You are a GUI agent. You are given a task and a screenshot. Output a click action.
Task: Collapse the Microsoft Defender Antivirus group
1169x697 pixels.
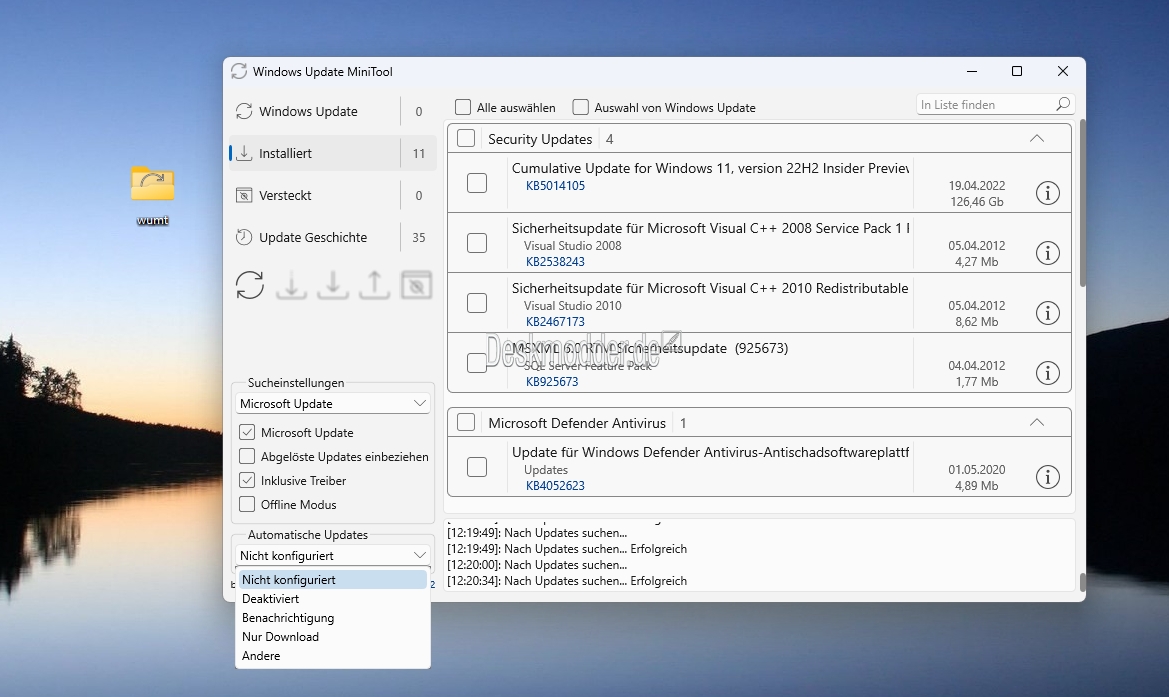(1036, 423)
